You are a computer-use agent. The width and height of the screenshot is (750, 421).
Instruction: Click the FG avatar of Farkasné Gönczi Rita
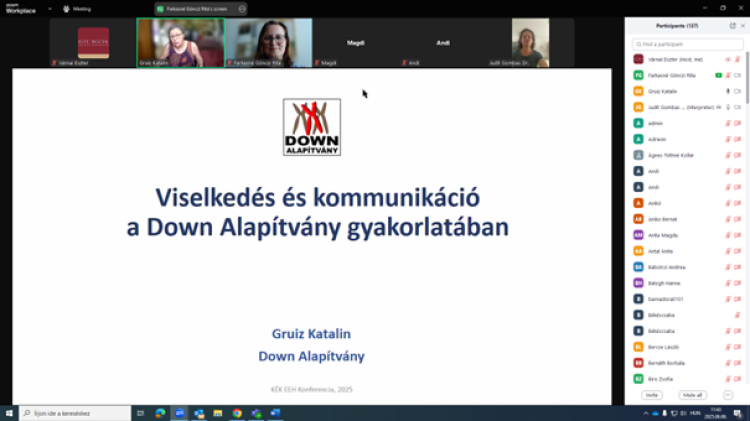(x=638, y=76)
